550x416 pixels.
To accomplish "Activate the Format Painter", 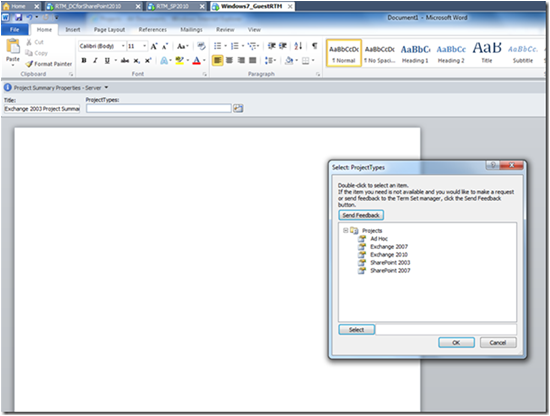I will pyautogui.click(x=49, y=64).
